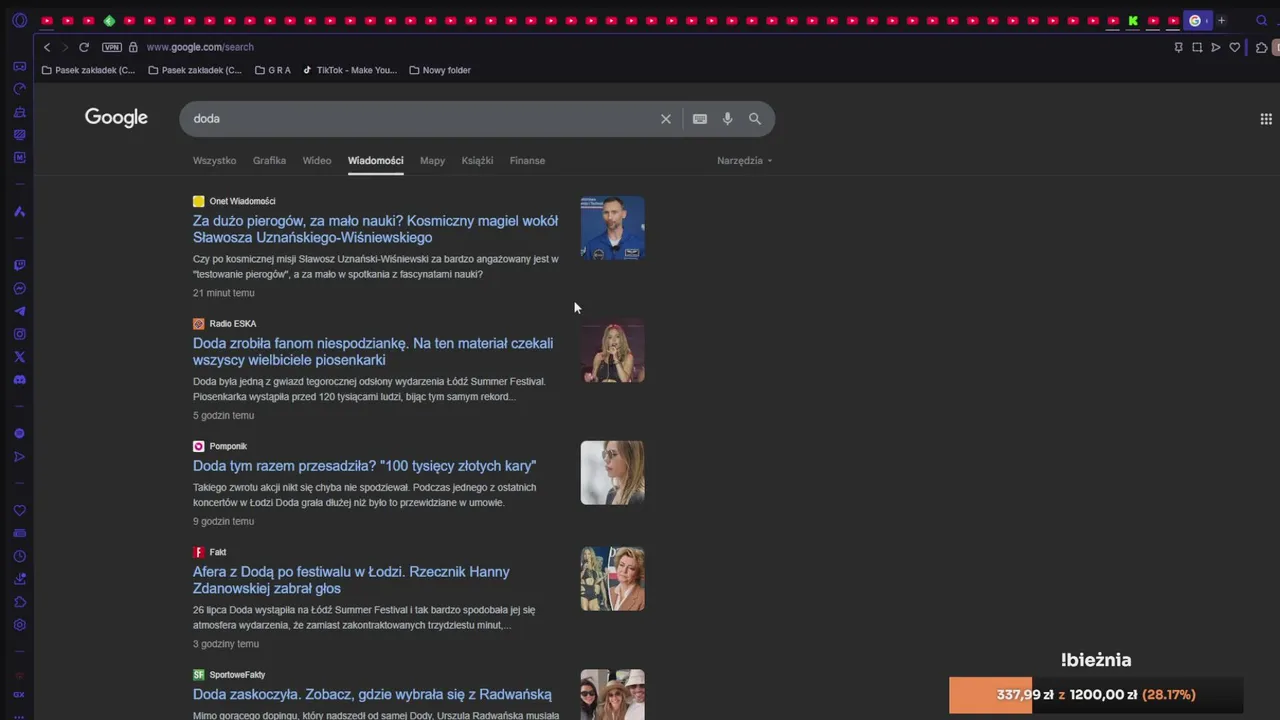The height and width of the screenshot is (720, 1280).
Task: Open Telegram from the Opera sidebar
Action: click(19, 312)
